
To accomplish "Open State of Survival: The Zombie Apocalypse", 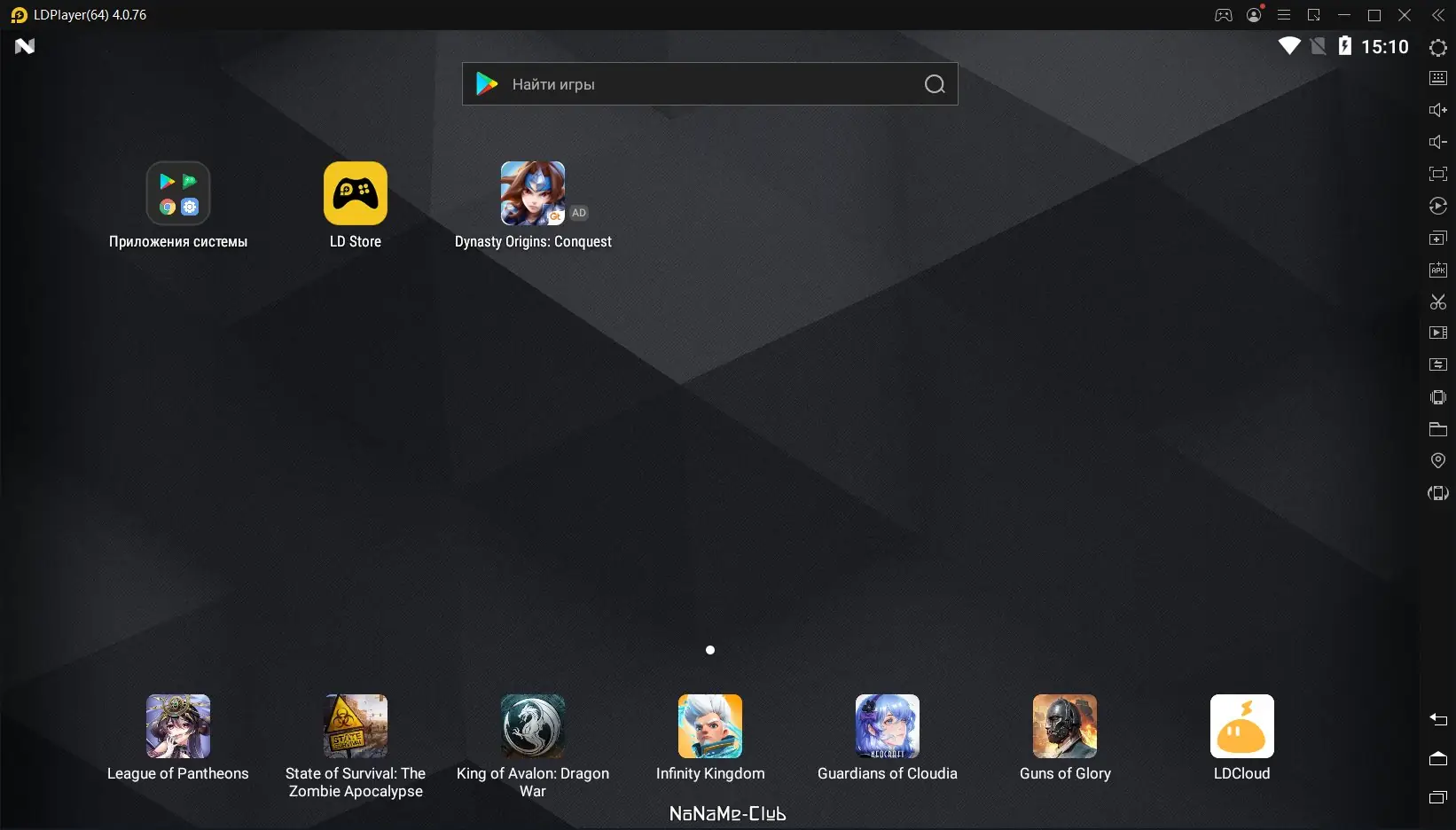I will click(x=356, y=726).
